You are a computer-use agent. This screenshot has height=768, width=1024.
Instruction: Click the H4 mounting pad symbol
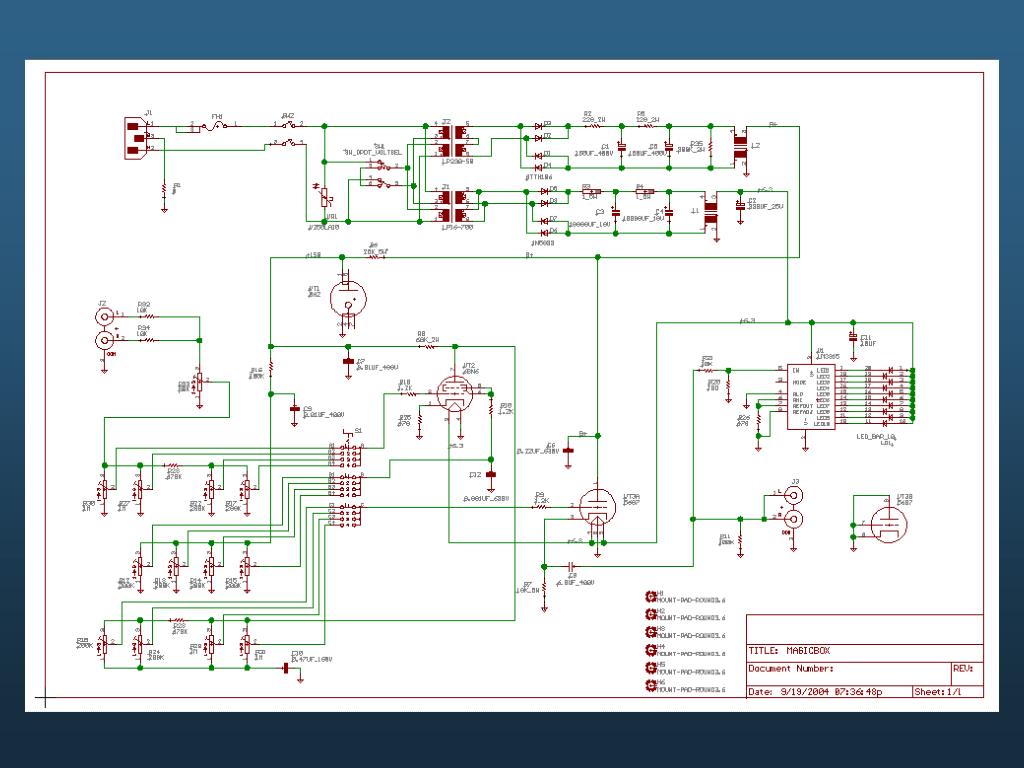tap(650, 650)
